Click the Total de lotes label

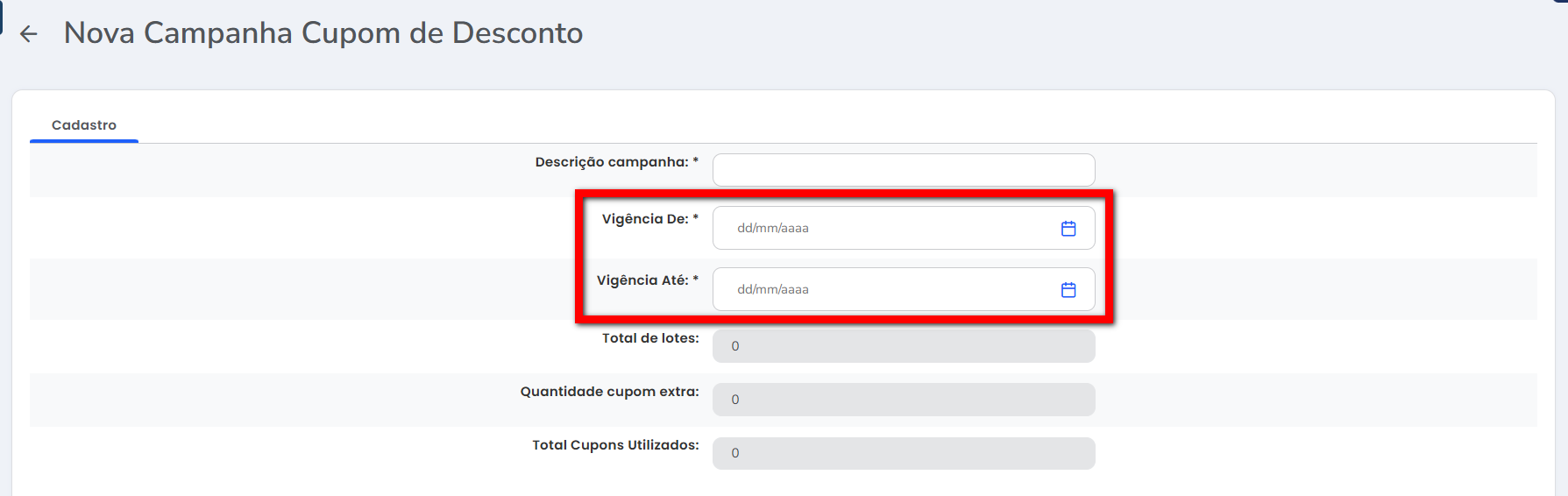coord(650,338)
